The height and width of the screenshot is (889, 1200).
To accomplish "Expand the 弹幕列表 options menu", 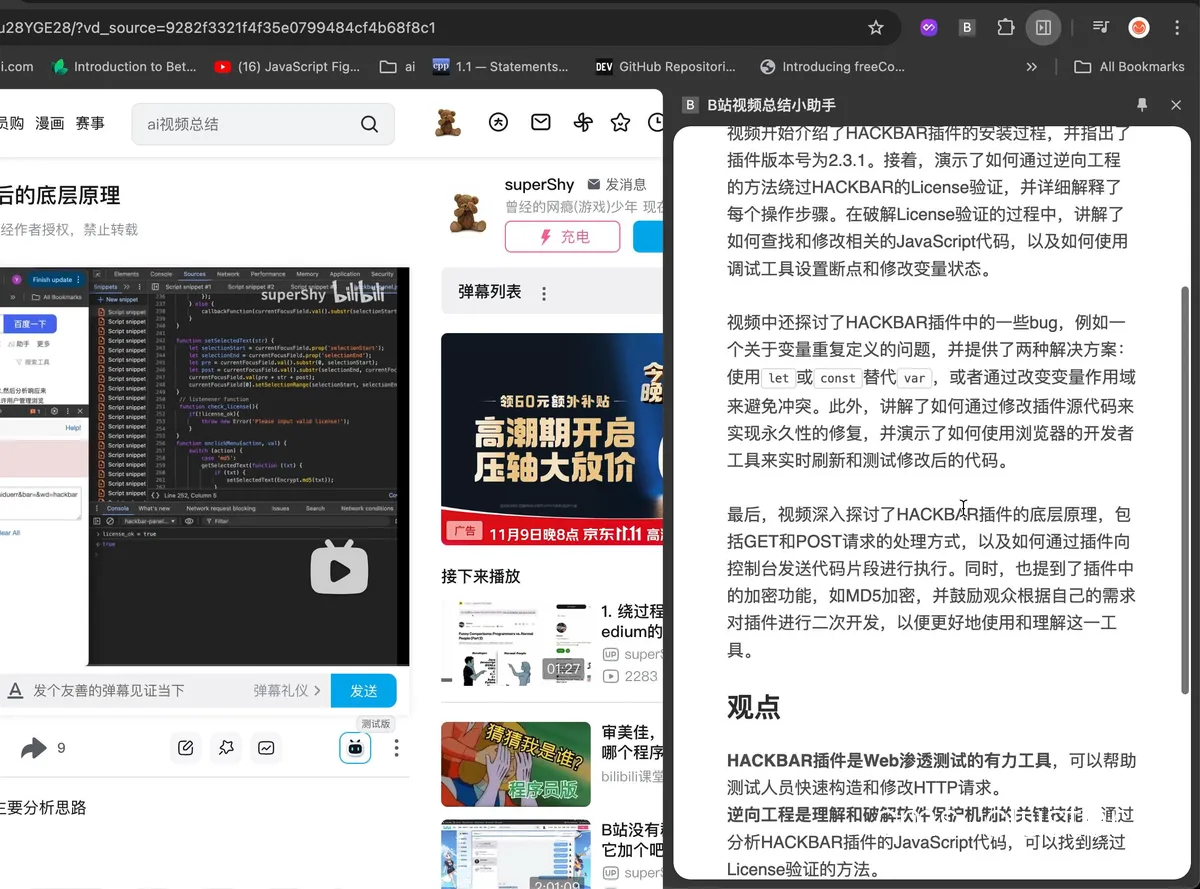I will tap(544, 293).
